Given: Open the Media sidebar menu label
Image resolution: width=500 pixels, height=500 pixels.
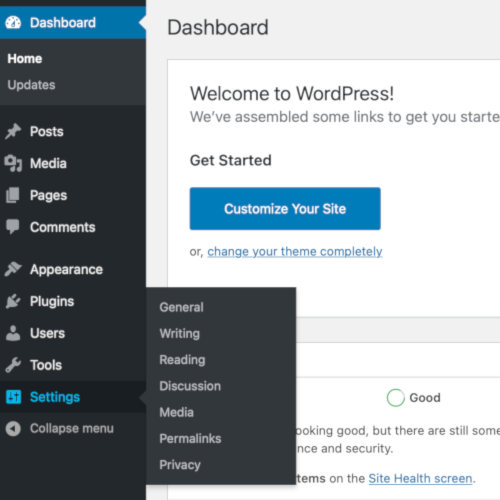Looking at the screenshot, I should pos(48,163).
